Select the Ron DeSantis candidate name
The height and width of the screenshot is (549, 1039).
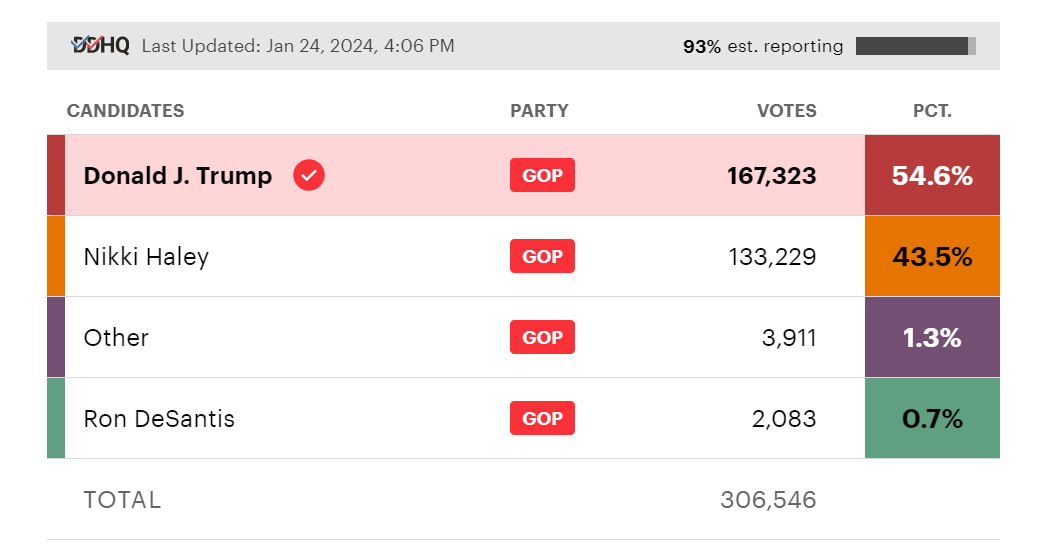(x=159, y=419)
